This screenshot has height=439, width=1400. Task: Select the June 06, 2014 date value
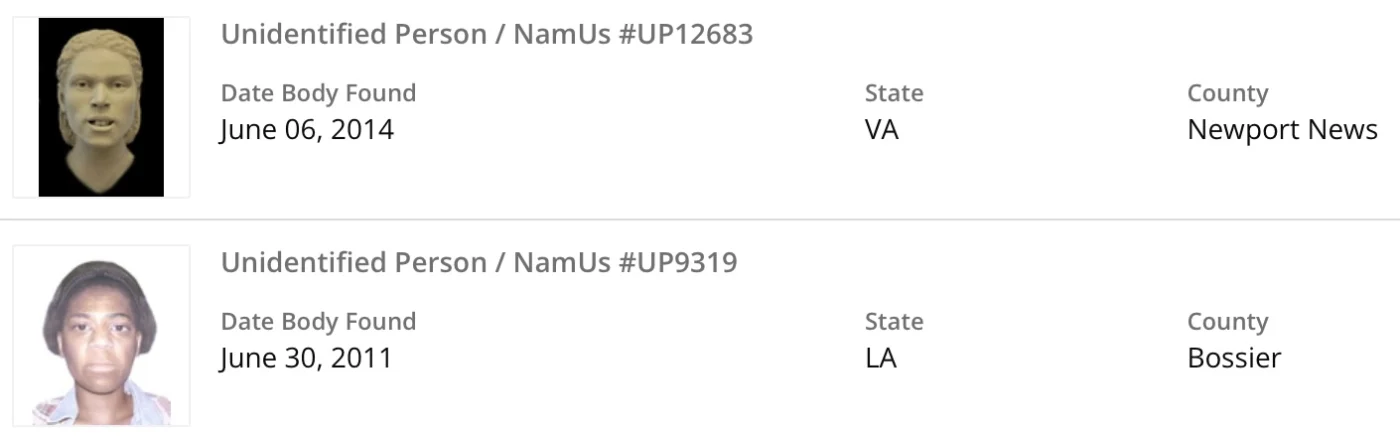[x=306, y=130]
